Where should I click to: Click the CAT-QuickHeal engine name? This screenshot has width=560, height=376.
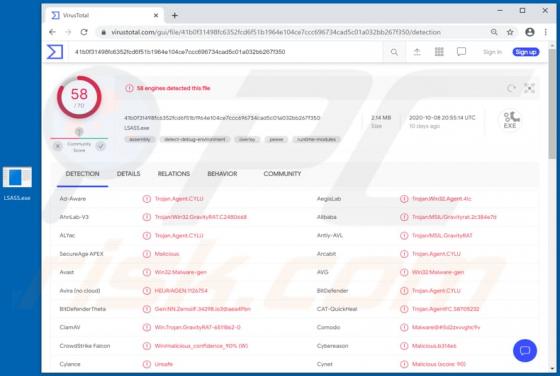[x=337, y=309]
